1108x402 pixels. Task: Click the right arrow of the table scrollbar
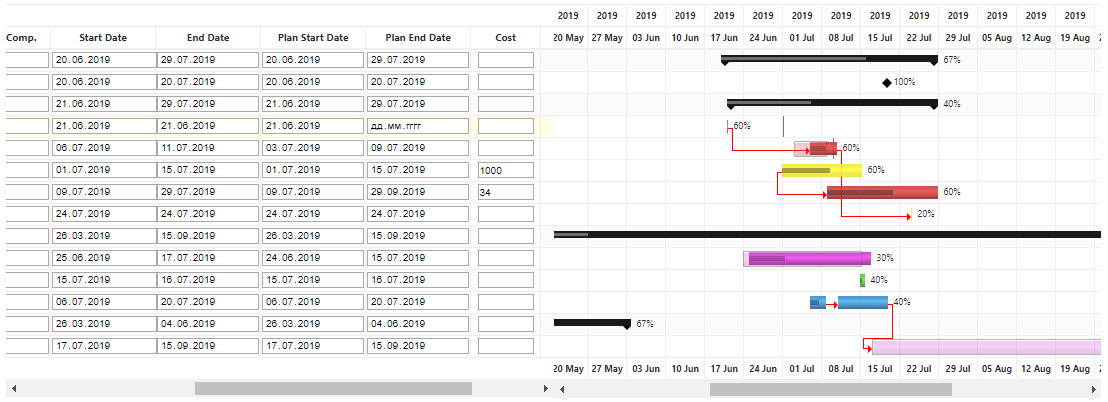coord(545,389)
